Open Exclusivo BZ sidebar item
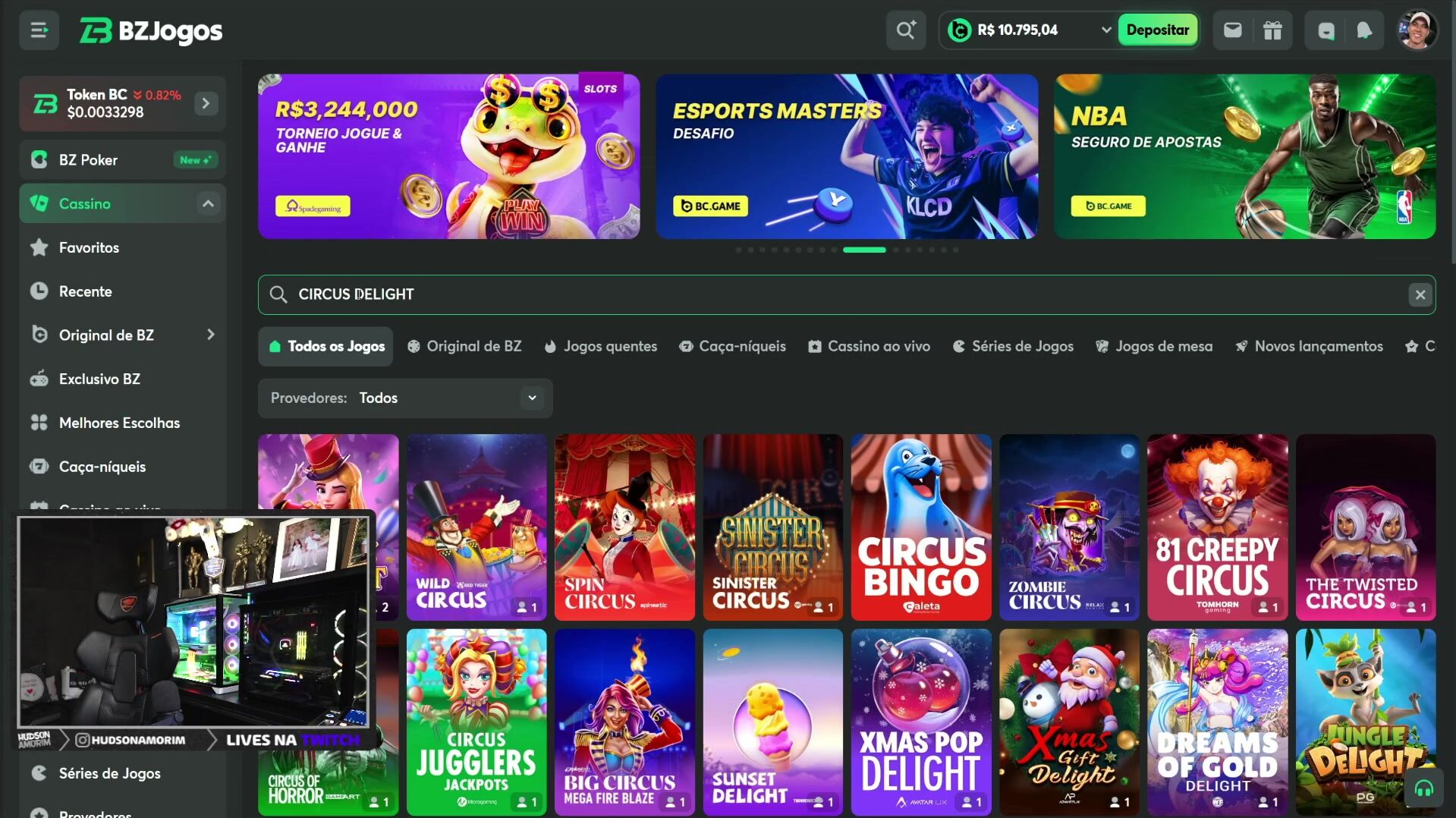1456x818 pixels. point(122,379)
